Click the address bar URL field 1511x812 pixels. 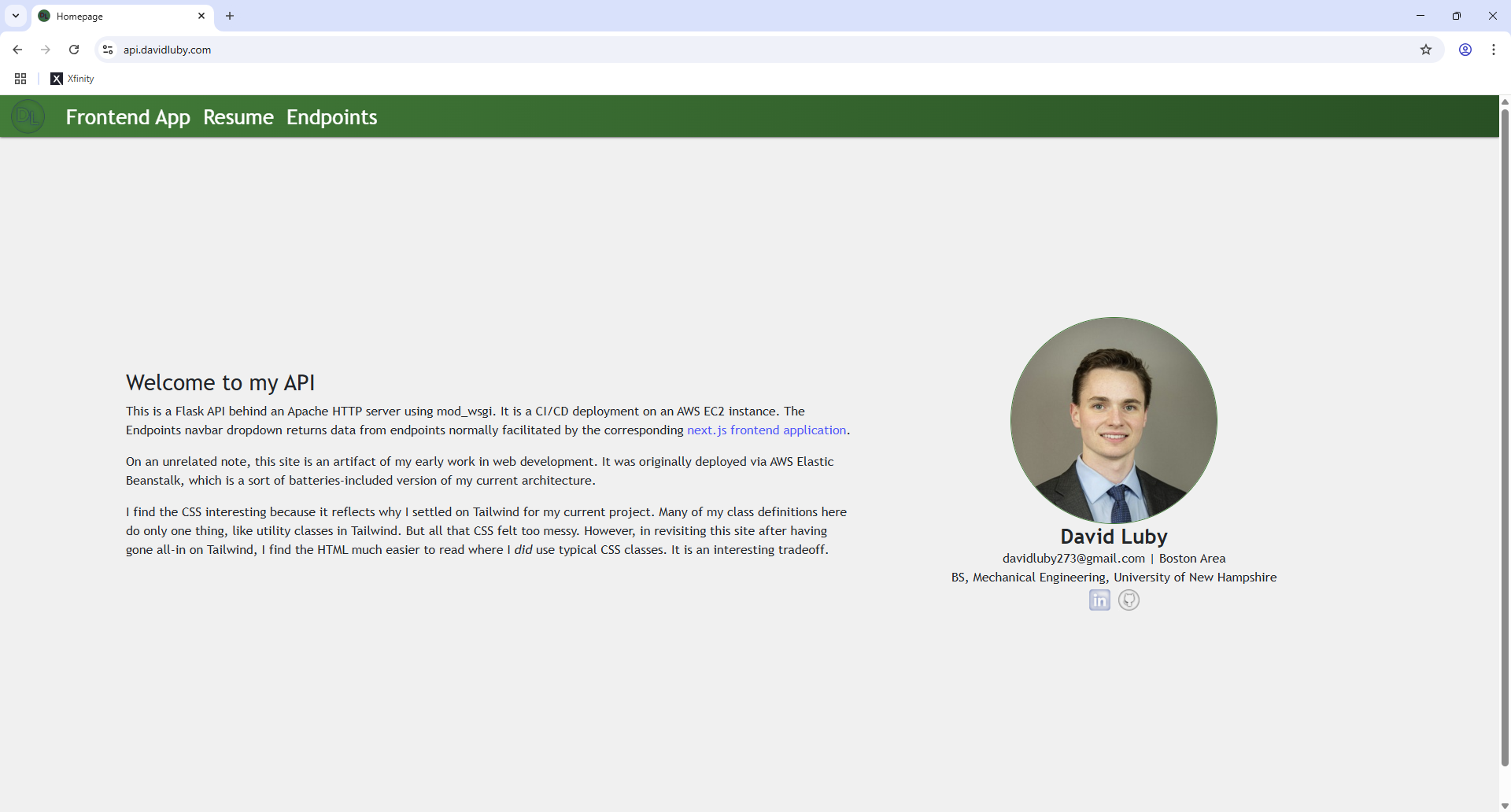[708, 50]
